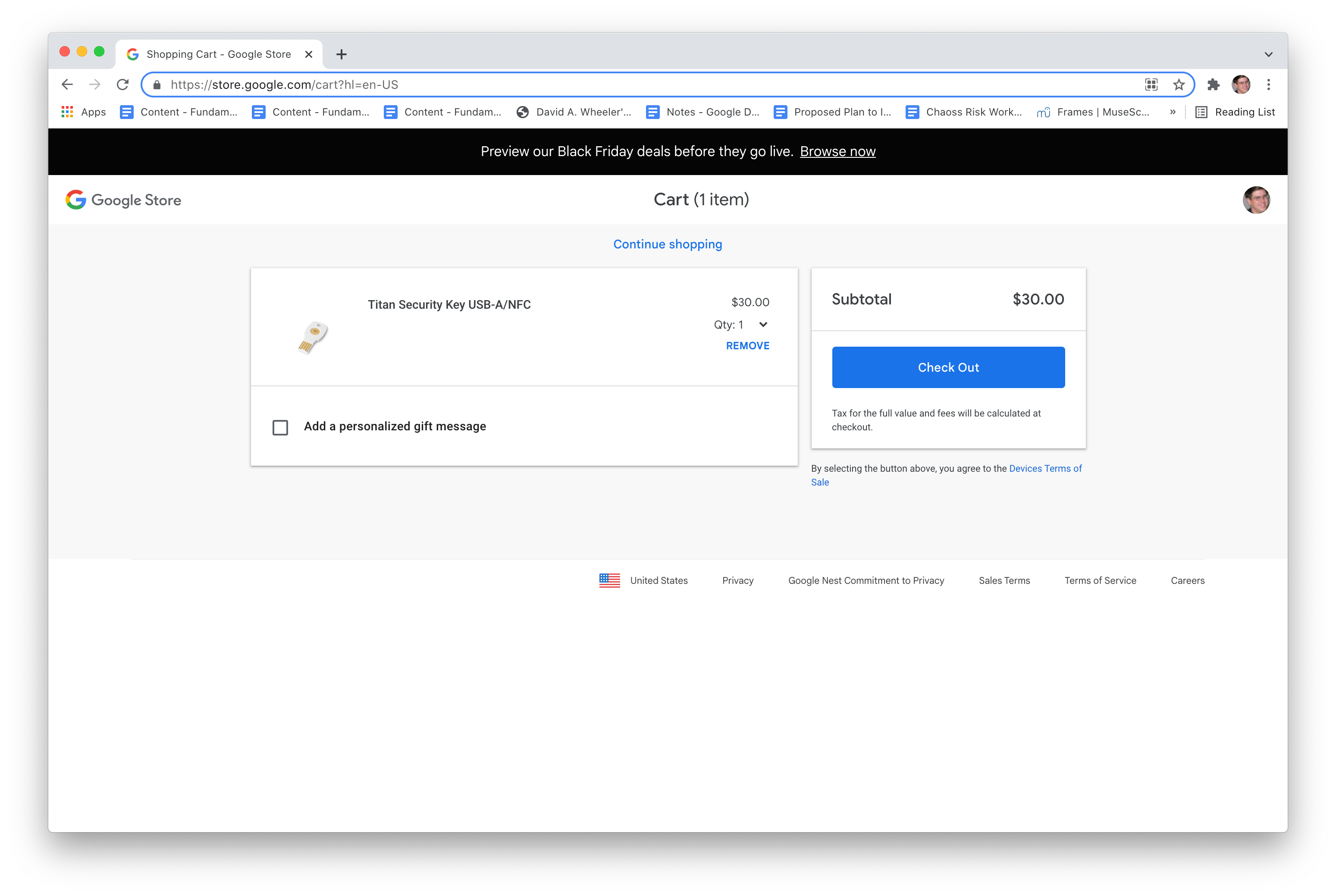Click the browser forward navigation arrow
The width and height of the screenshot is (1336, 896).
point(93,84)
